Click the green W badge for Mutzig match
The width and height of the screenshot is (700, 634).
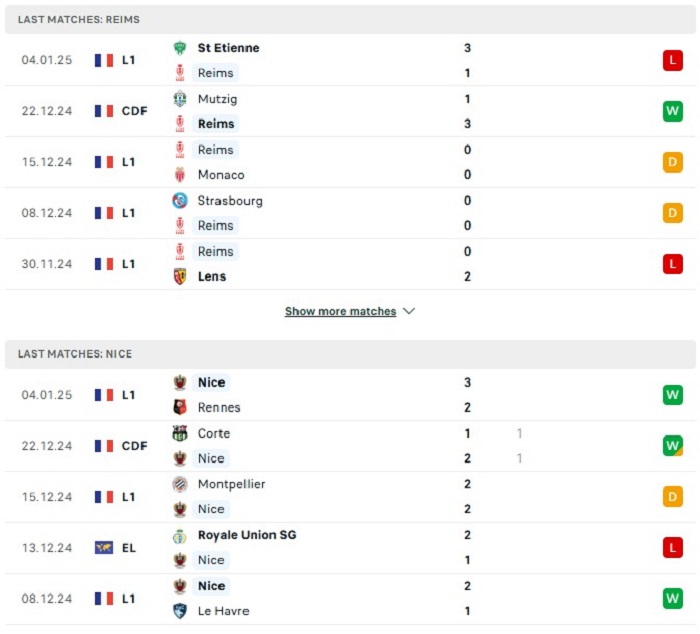coord(673,111)
